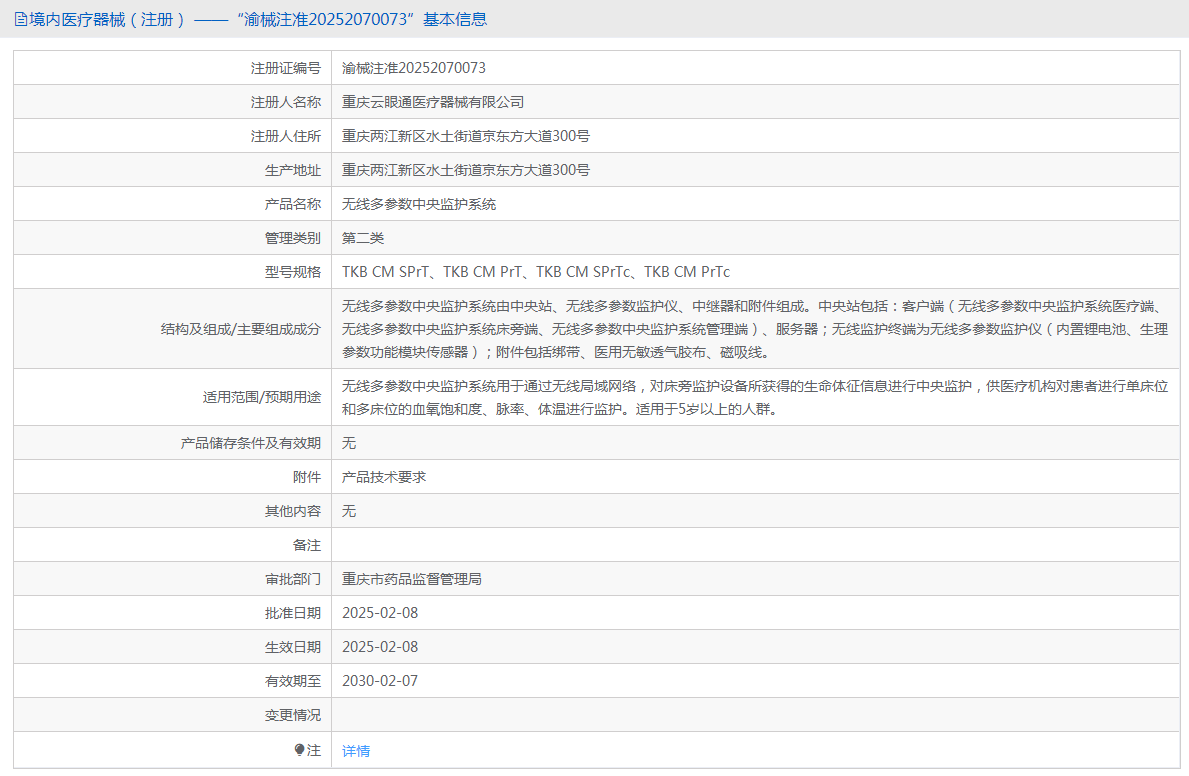Click the 注册人名称 label
The image size is (1189, 776).
pyautogui.click(x=286, y=102)
